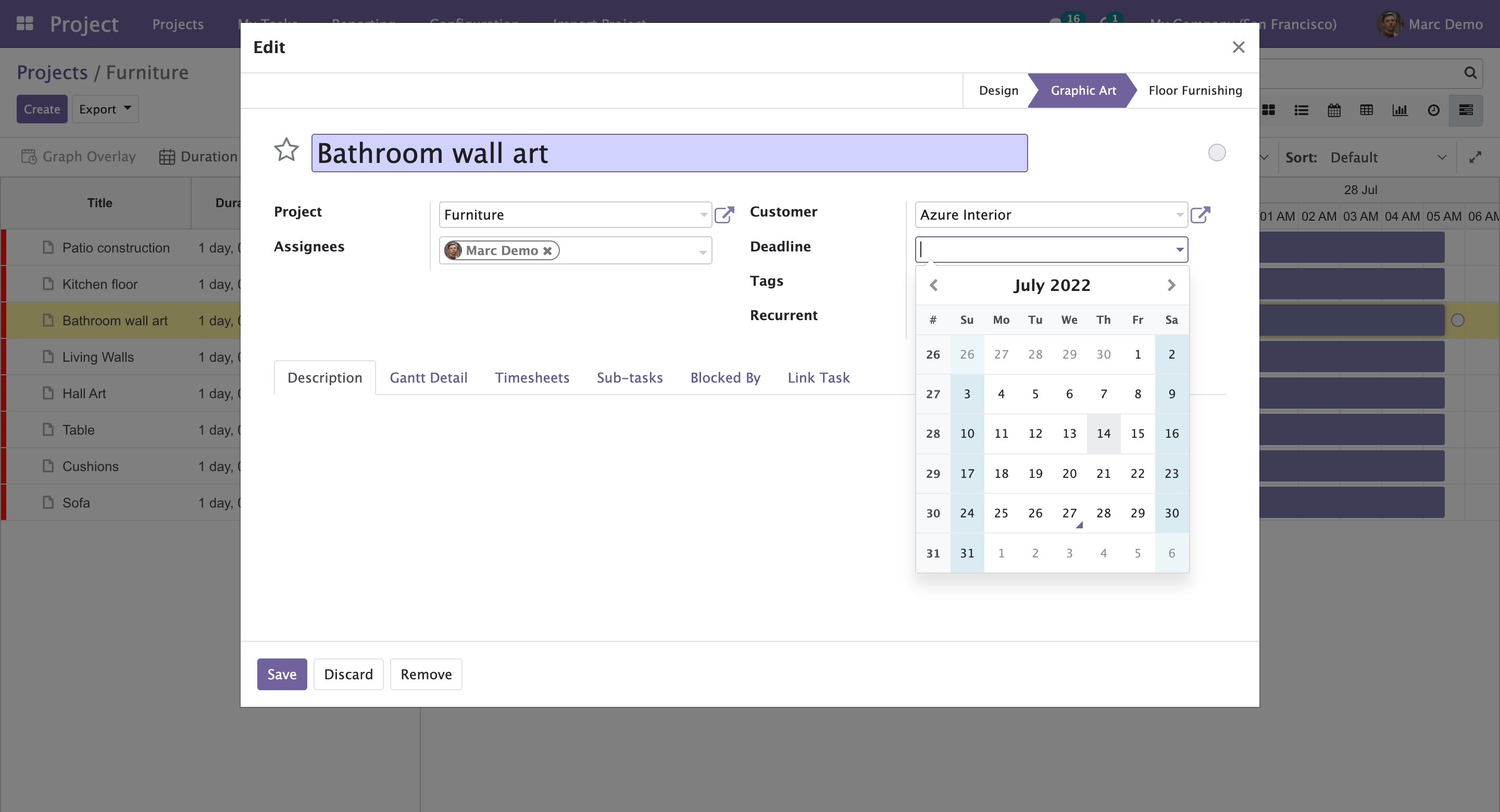This screenshot has height=812, width=1500.
Task: Pick July 21 in the calendar
Action: coord(1103,473)
